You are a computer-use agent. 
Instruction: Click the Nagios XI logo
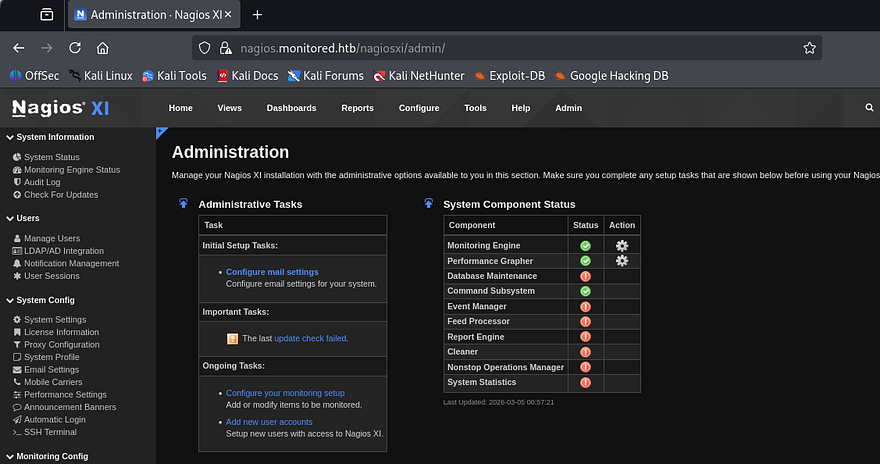click(60, 108)
